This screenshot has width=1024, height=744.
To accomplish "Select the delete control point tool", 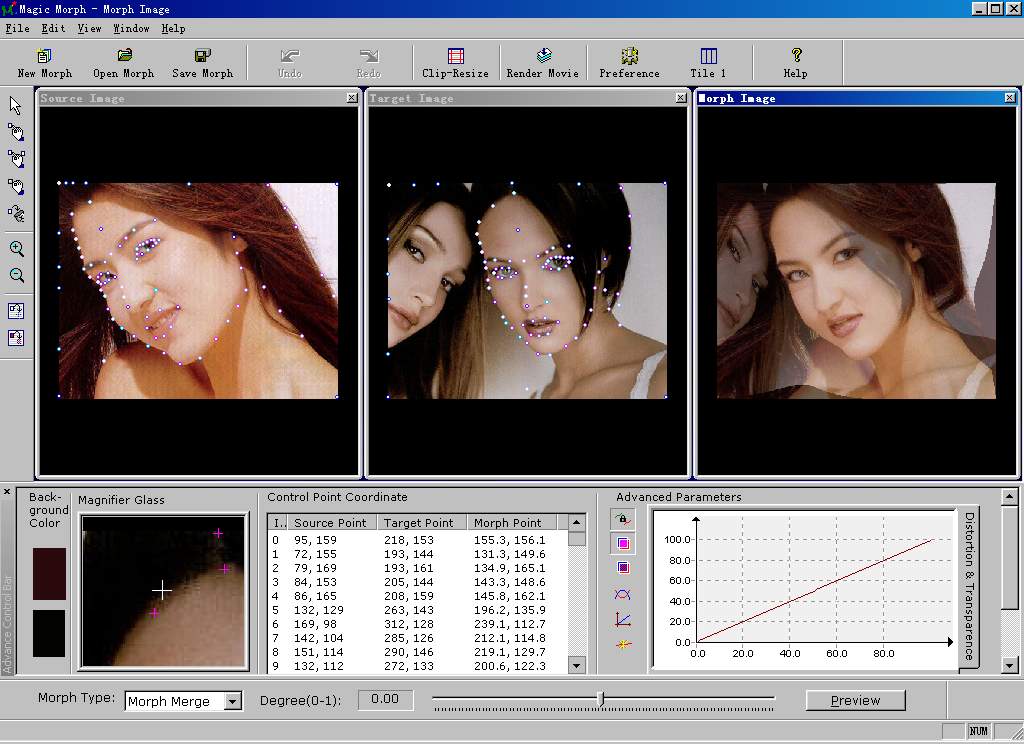I will click(x=16, y=186).
